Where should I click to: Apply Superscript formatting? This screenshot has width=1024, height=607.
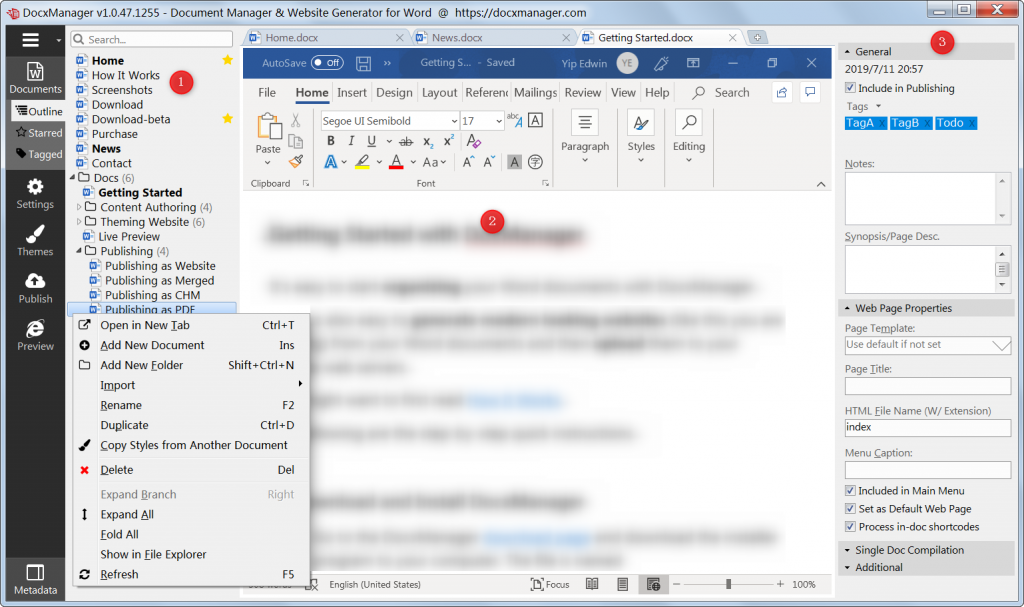coord(449,140)
